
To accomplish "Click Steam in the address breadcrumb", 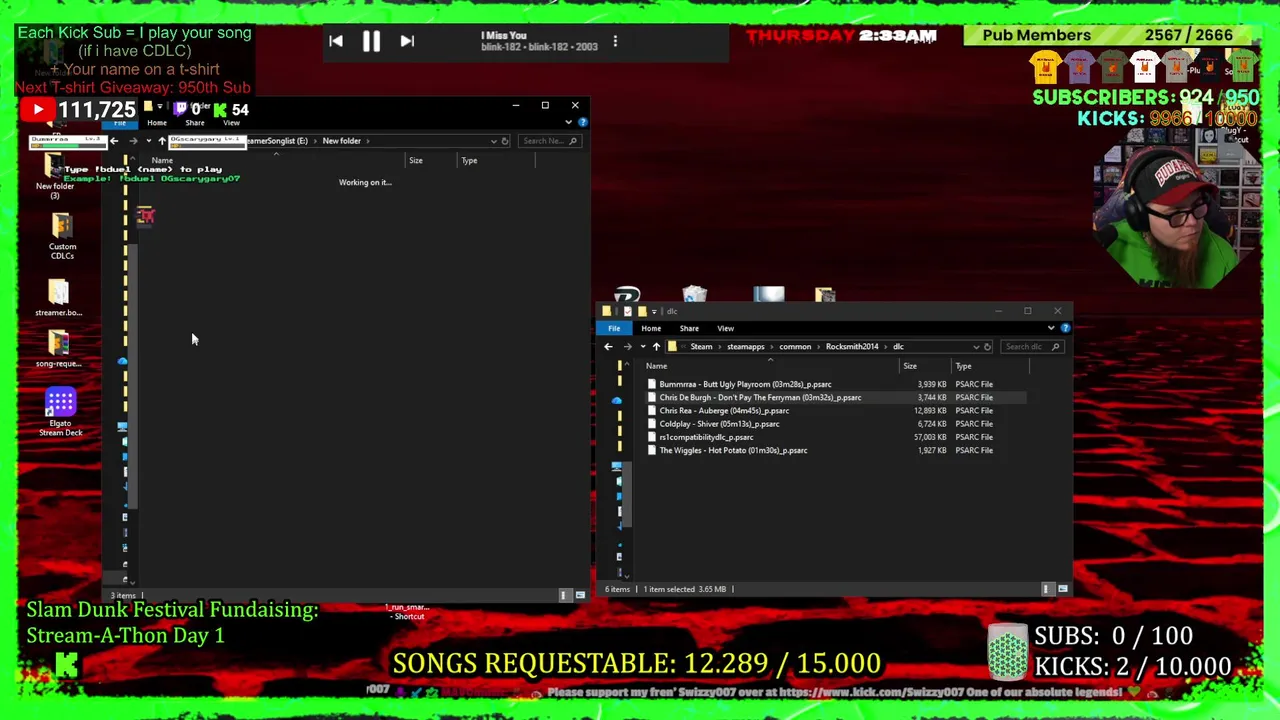I will (701, 347).
